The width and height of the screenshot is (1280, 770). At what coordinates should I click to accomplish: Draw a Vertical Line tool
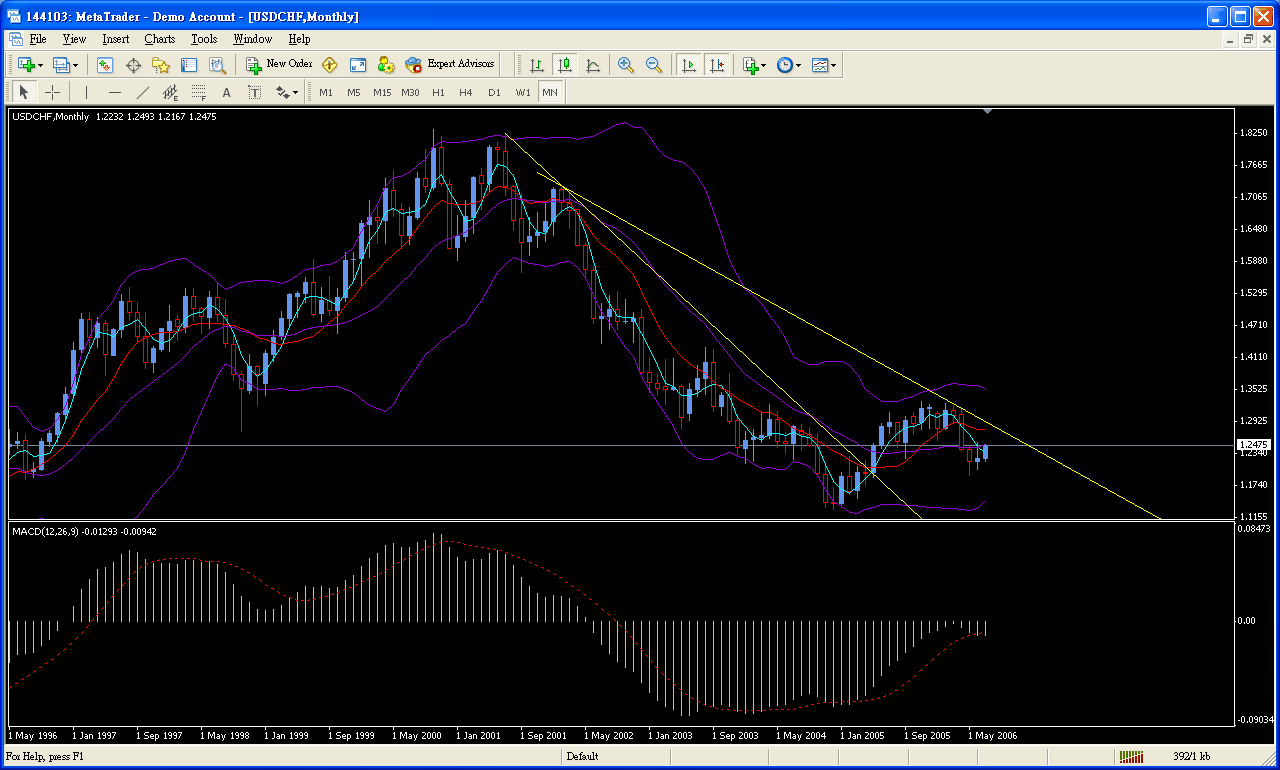(86, 92)
